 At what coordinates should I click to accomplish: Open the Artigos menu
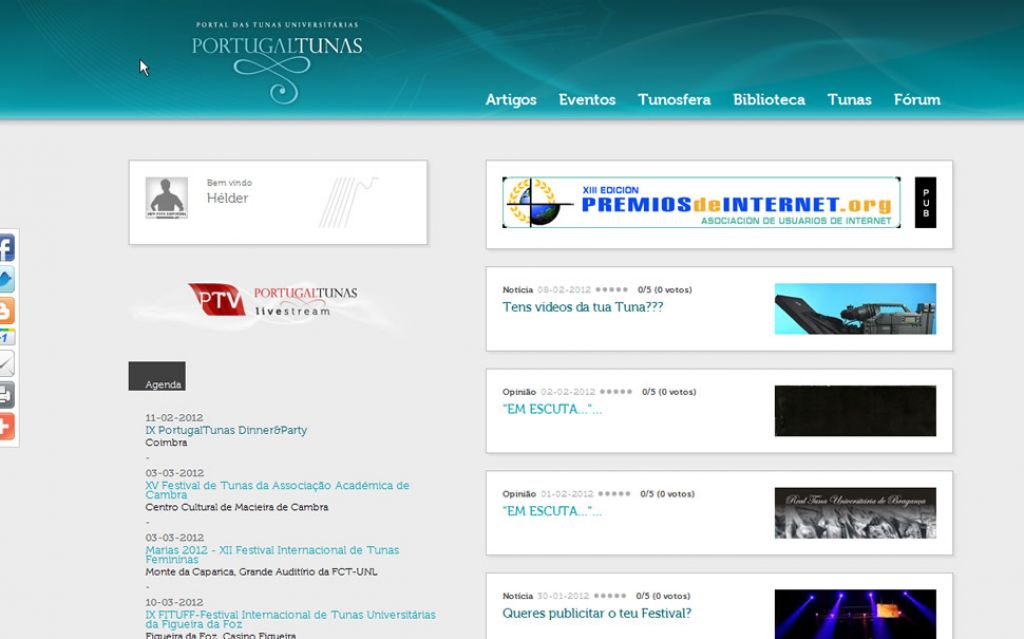point(511,100)
